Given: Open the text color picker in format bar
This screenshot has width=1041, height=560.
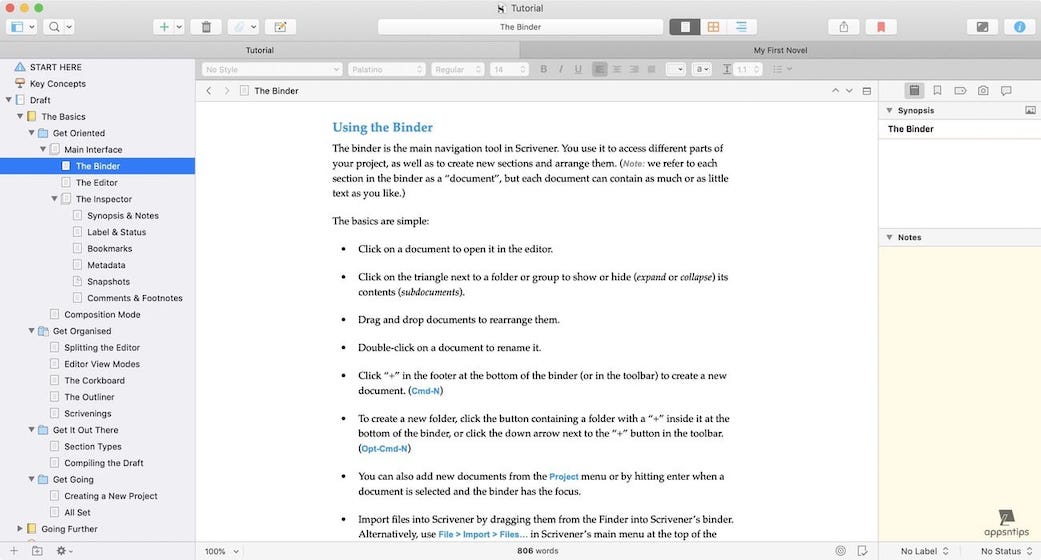Looking at the screenshot, I should (x=702, y=69).
